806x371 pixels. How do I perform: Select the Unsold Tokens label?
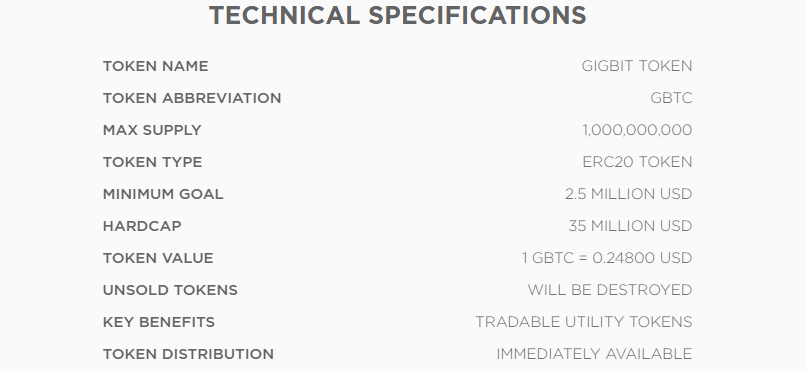click(170, 290)
